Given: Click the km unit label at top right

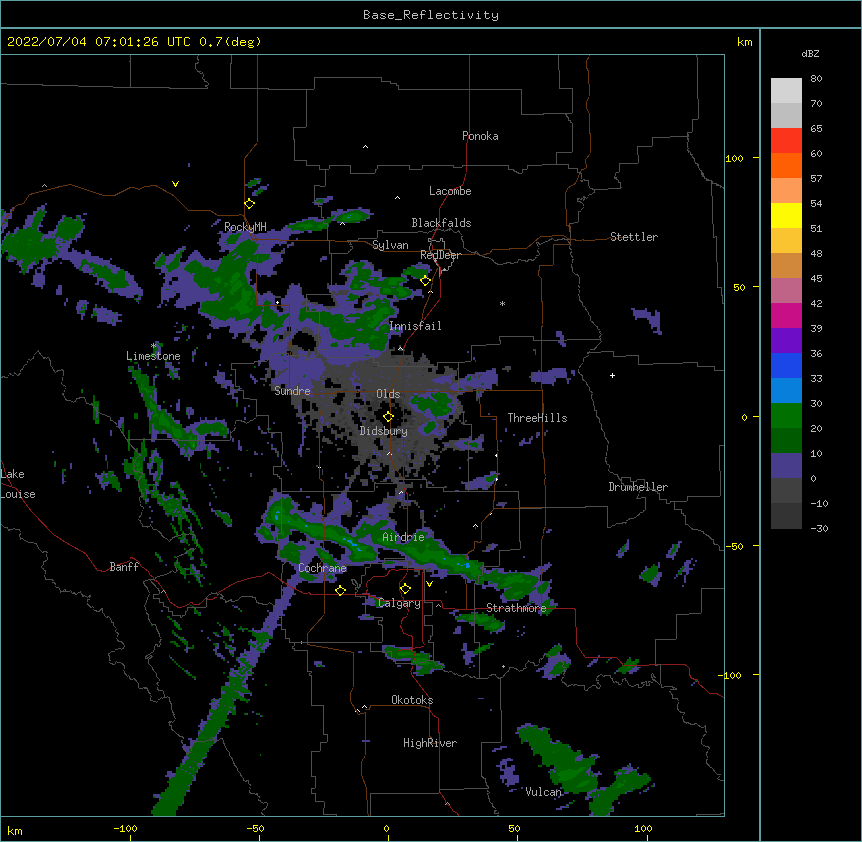Looking at the screenshot, I should [745, 42].
